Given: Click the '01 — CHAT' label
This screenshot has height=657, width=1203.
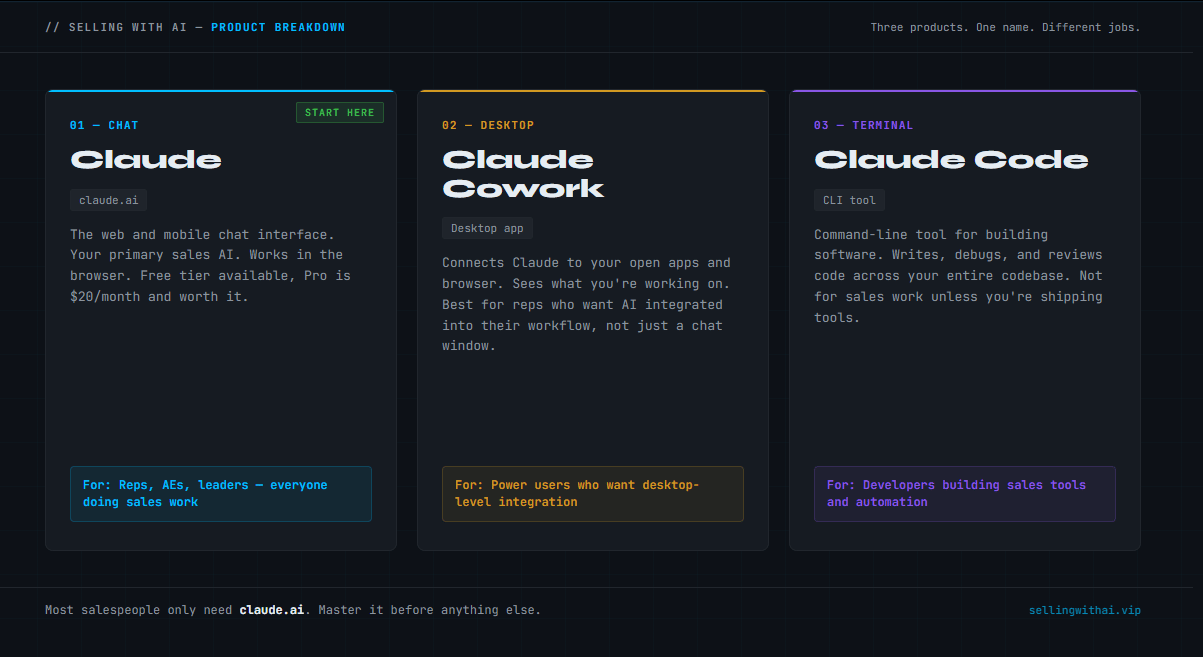Looking at the screenshot, I should click(104, 125).
